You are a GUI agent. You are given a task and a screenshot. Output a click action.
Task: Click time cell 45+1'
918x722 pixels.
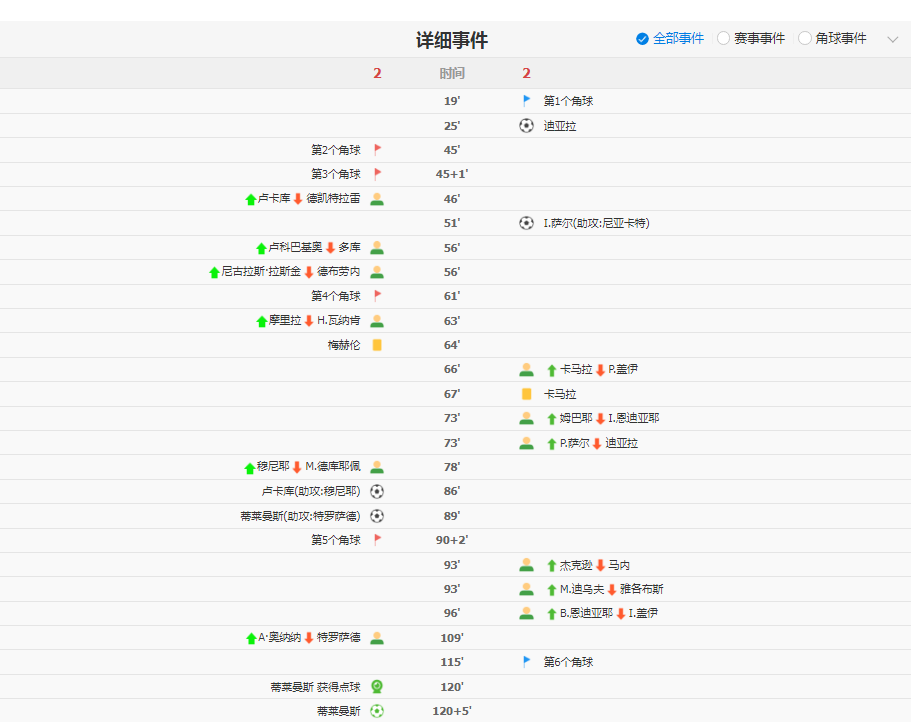[x=451, y=174]
